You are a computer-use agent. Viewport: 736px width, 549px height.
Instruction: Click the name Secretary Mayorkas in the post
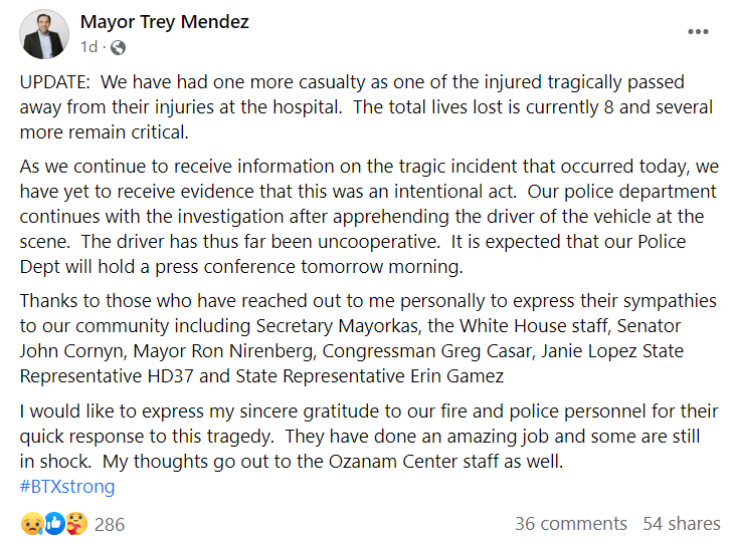coord(337,326)
